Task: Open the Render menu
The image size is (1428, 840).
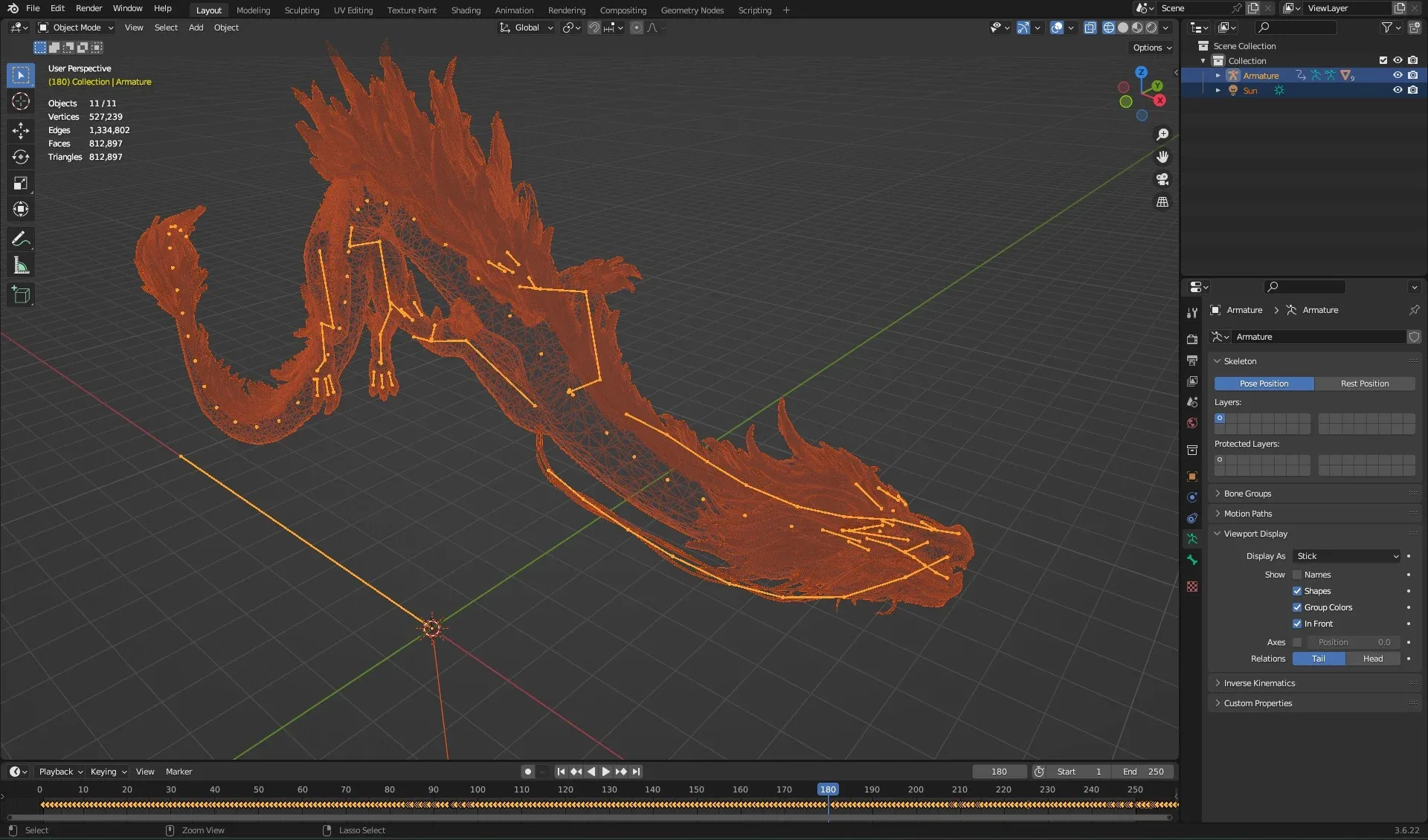Action: tap(89, 8)
